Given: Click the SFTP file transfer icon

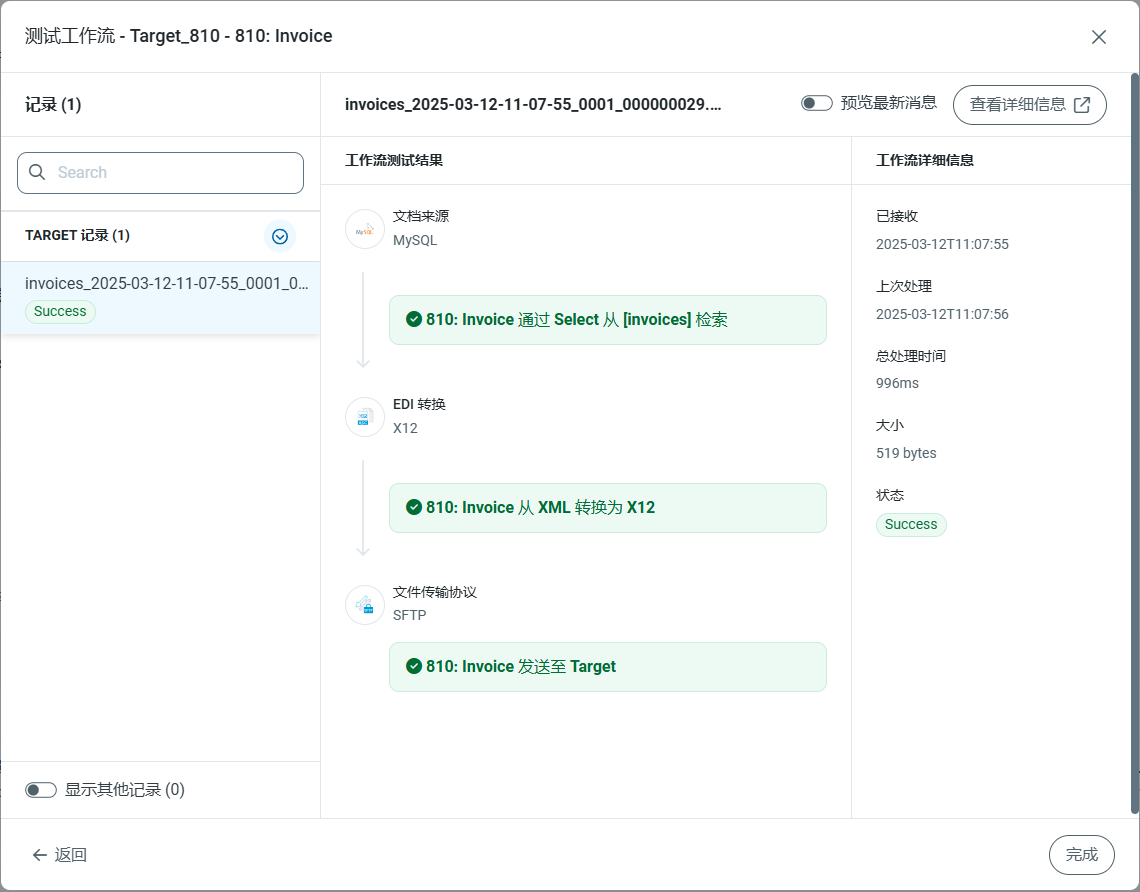Looking at the screenshot, I should [365, 605].
